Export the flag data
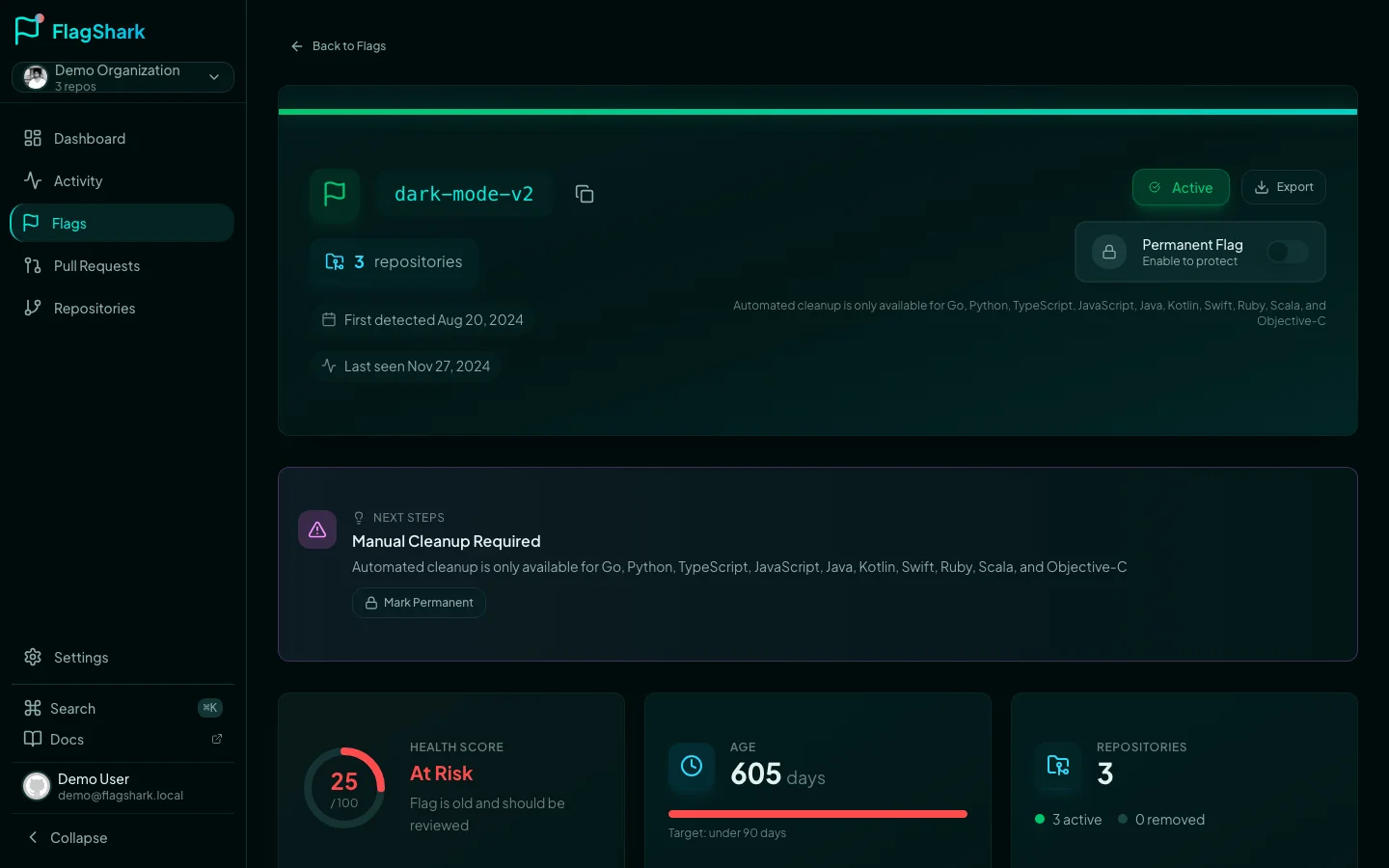Image resolution: width=1389 pixels, height=868 pixels. pyautogui.click(x=1283, y=187)
